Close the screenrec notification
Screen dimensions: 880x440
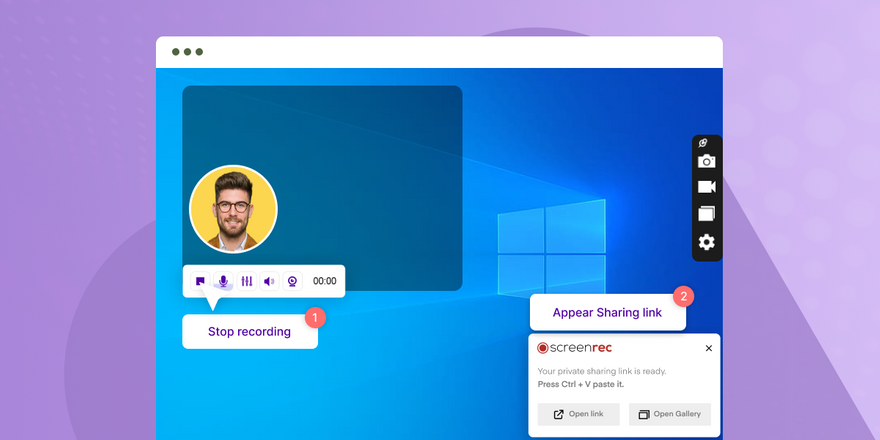point(709,348)
